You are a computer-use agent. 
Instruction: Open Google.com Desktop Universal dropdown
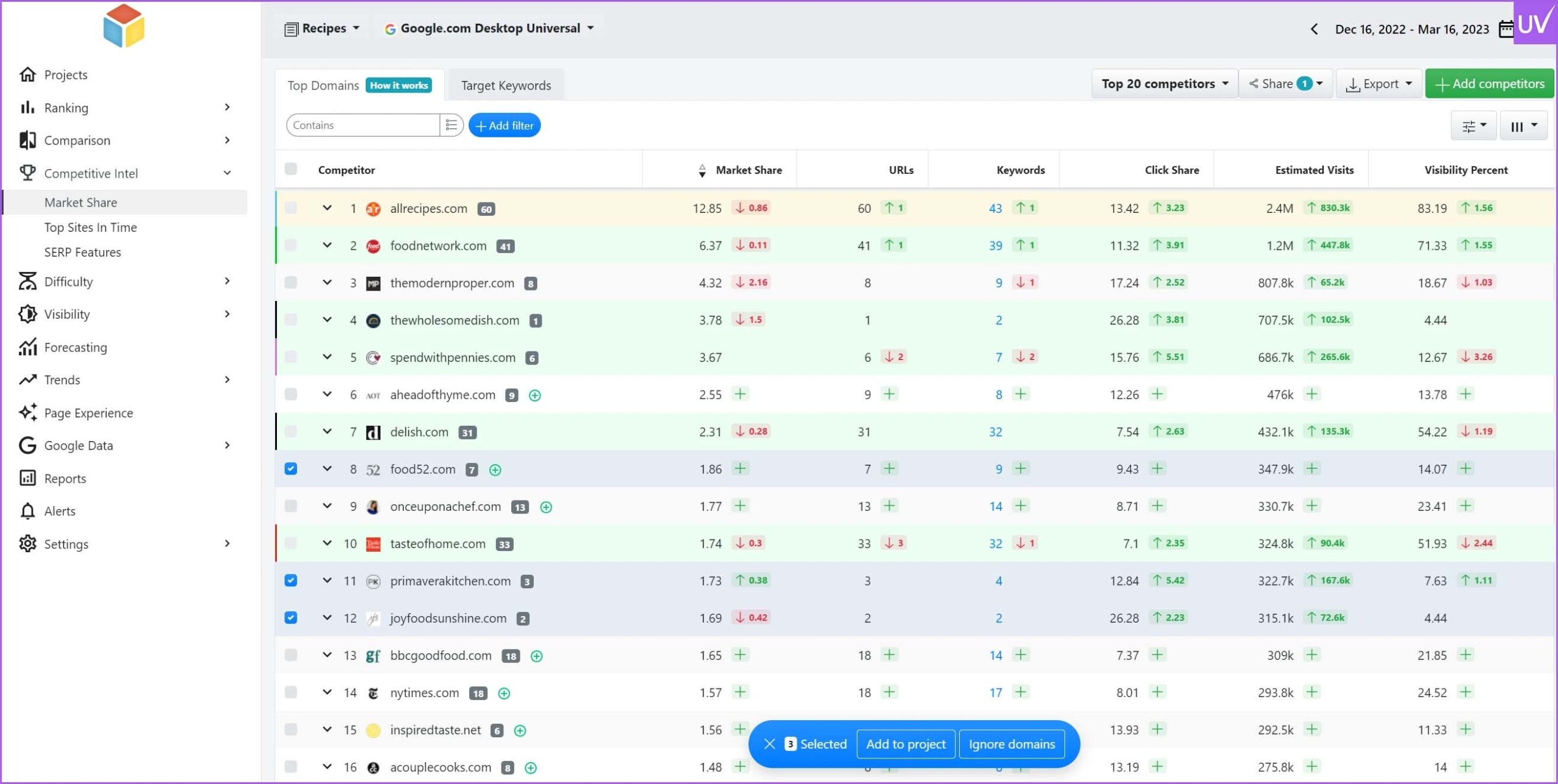tap(489, 28)
